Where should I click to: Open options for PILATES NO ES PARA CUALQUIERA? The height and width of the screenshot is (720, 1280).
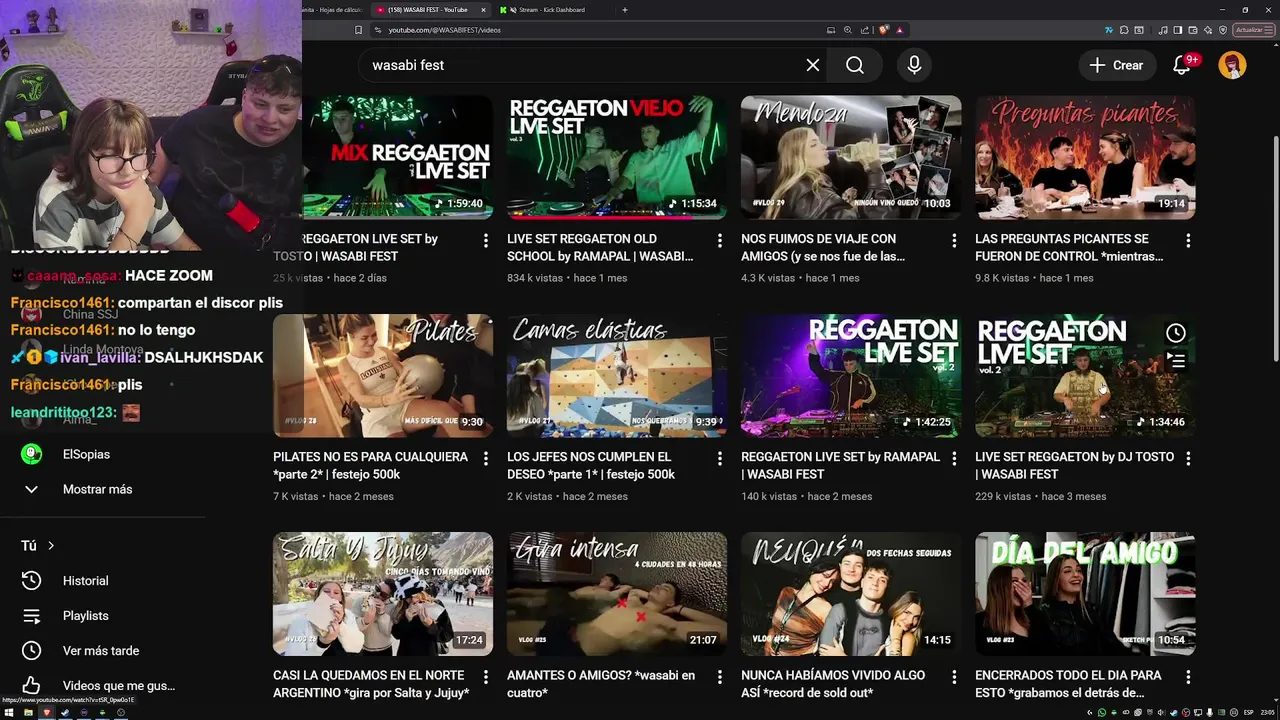click(486, 459)
